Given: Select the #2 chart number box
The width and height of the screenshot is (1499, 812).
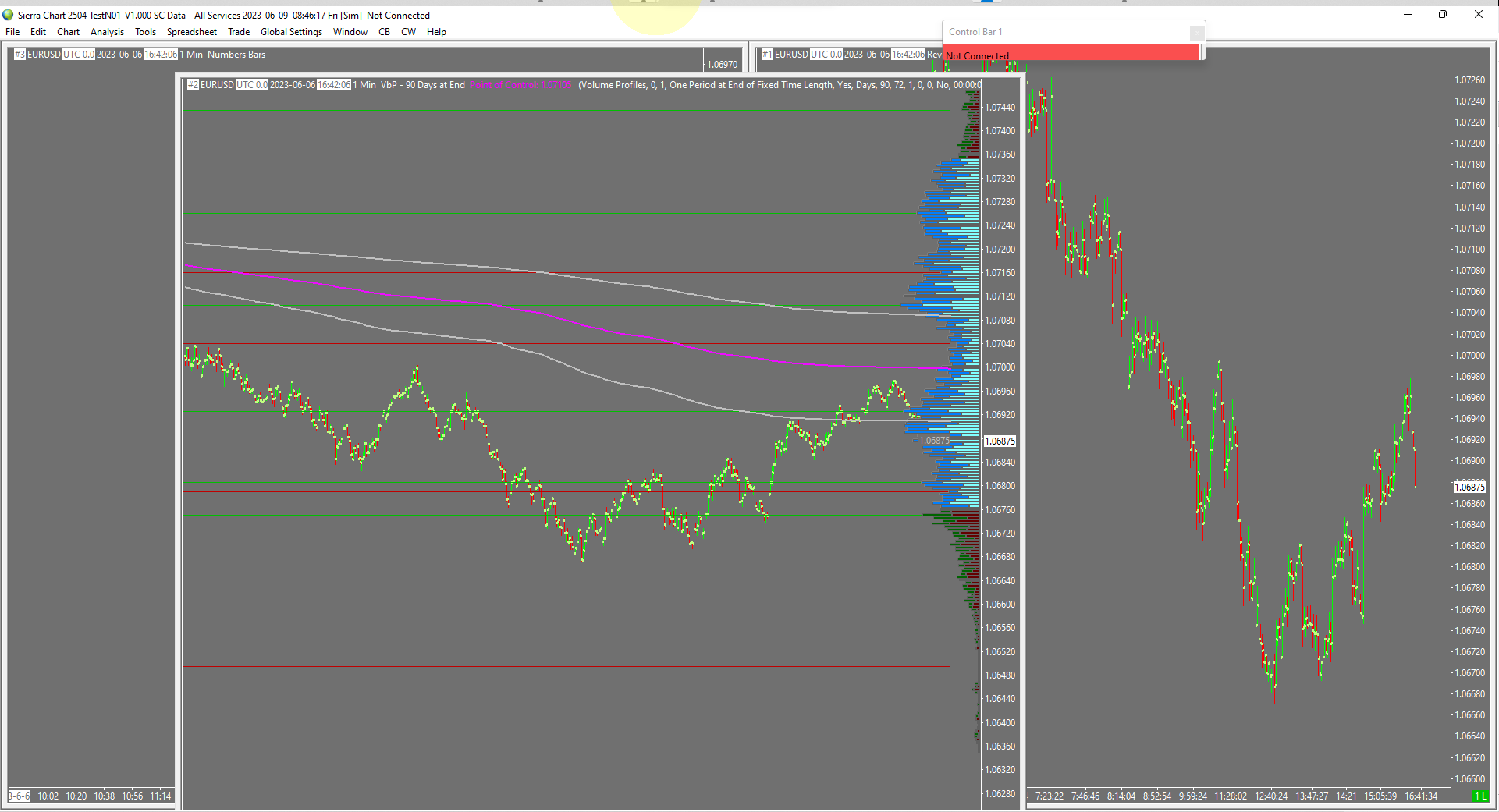Looking at the screenshot, I should (x=193, y=85).
